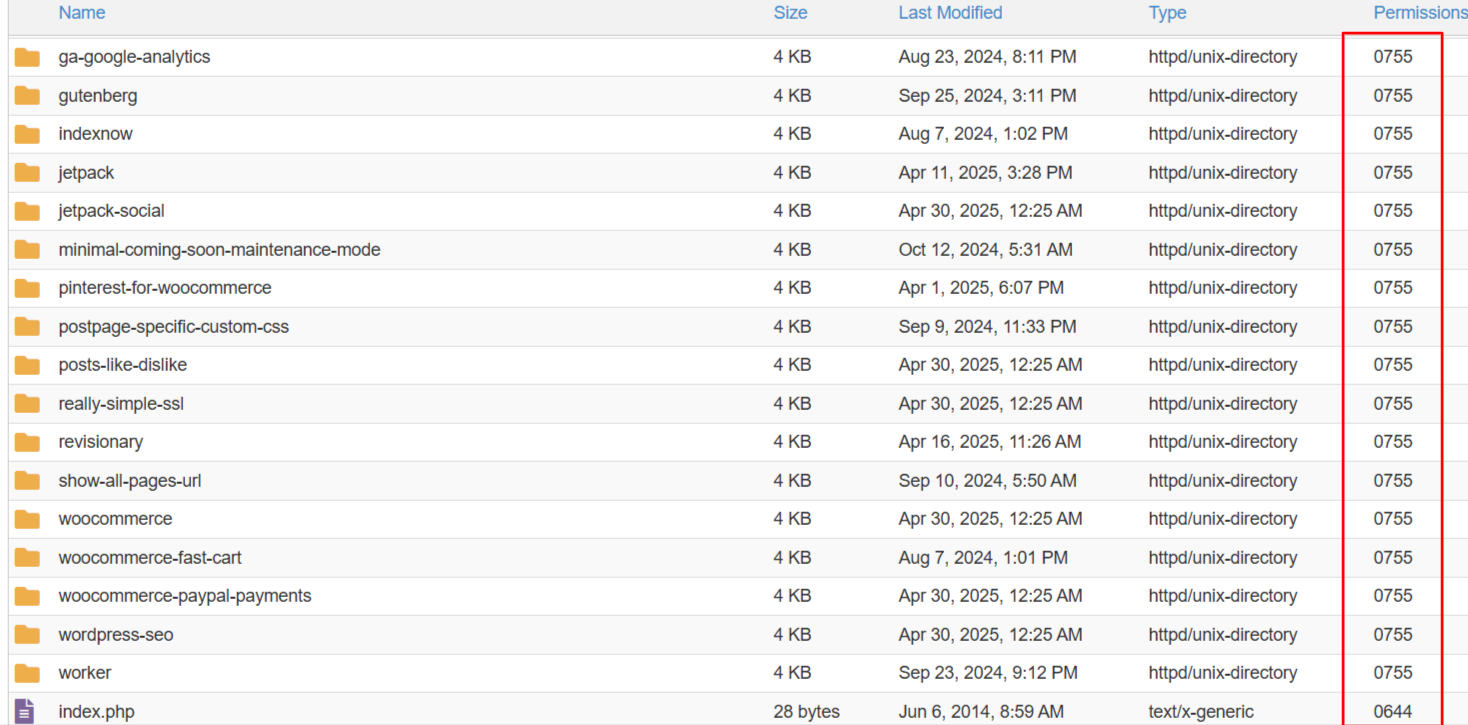Select the gutenberg folder name

tap(98, 96)
